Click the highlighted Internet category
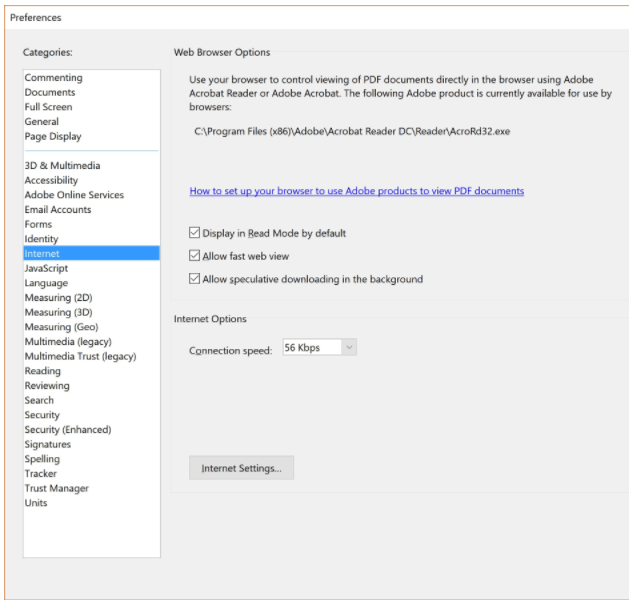The image size is (629, 607). click(x=91, y=254)
